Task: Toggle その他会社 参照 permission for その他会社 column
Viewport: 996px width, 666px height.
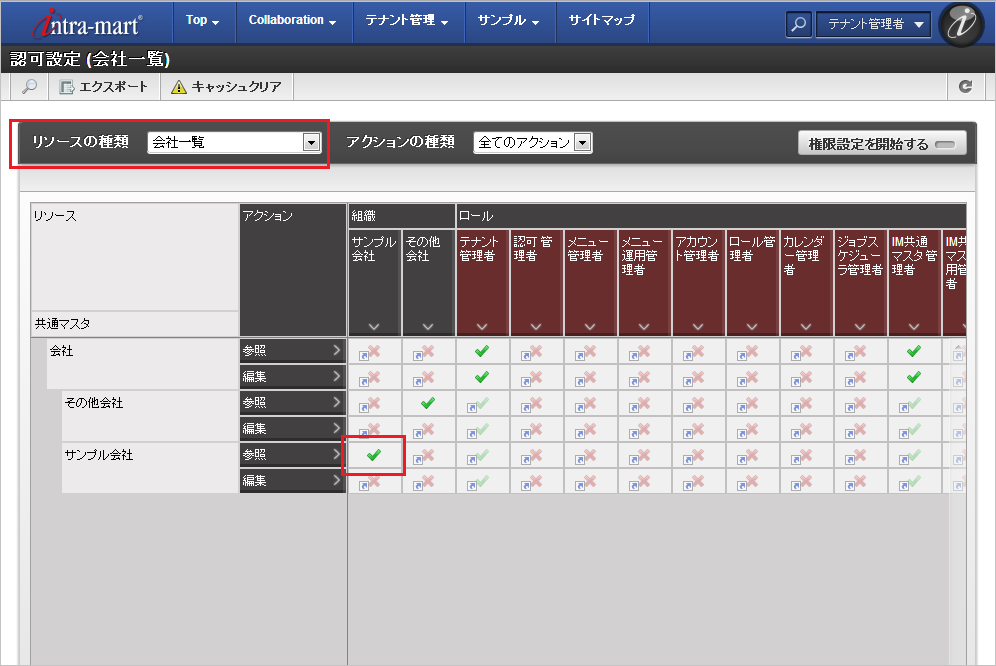Action: point(428,403)
